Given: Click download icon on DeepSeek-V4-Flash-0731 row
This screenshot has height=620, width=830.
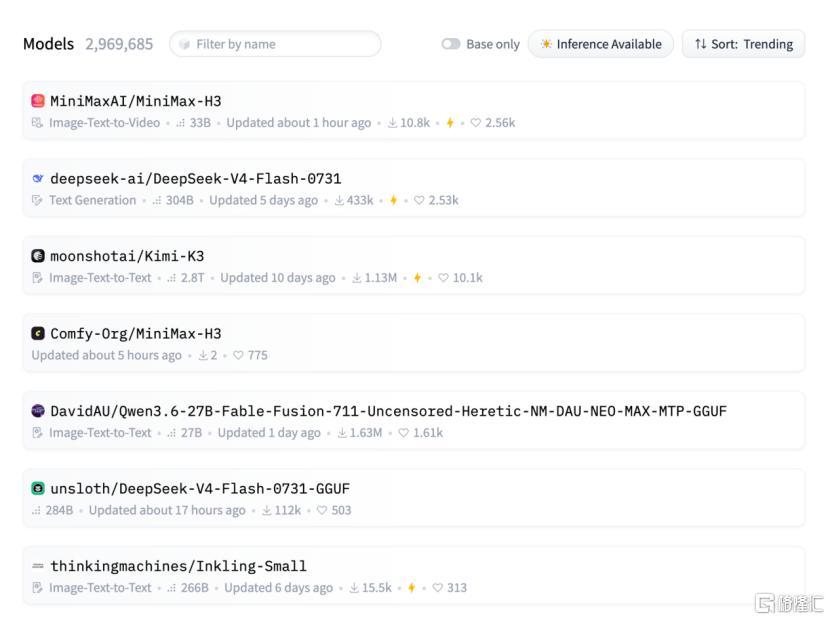Looking at the screenshot, I should (x=339, y=200).
